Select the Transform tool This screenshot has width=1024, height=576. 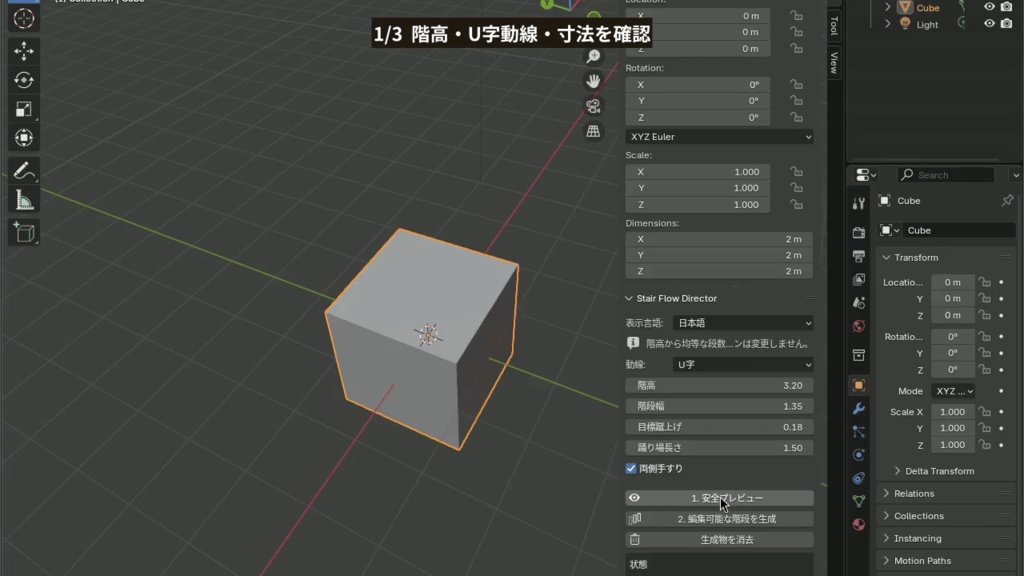[x=24, y=138]
